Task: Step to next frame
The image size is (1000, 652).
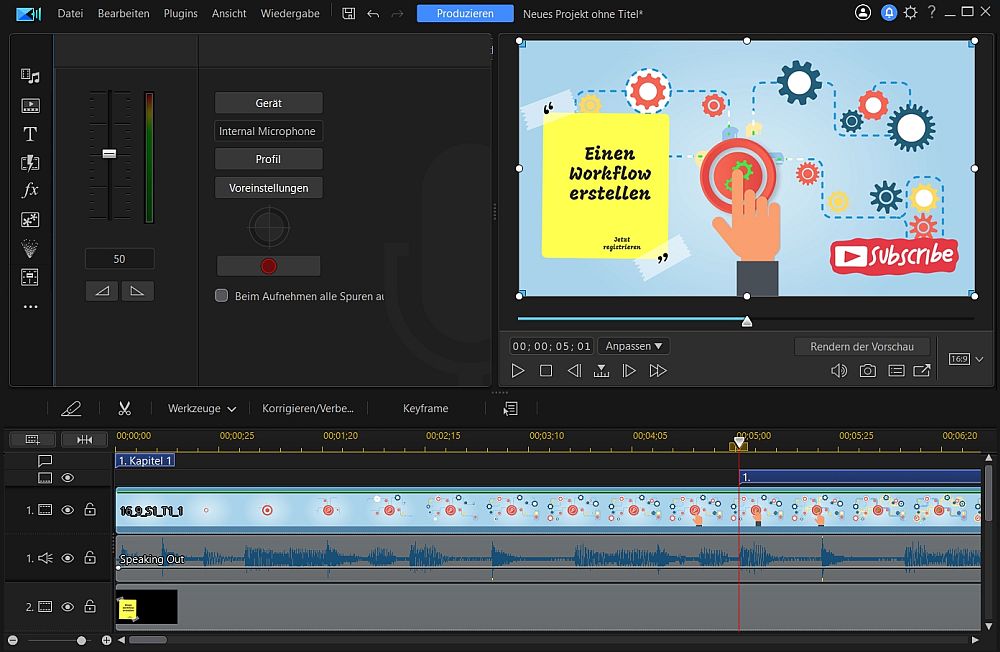Action: pyautogui.click(x=629, y=371)
